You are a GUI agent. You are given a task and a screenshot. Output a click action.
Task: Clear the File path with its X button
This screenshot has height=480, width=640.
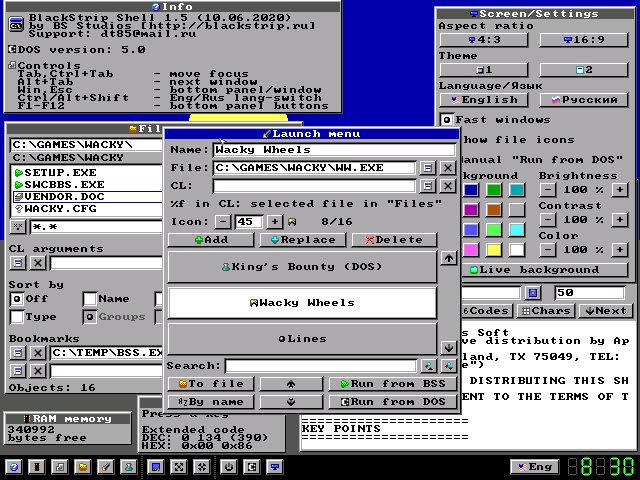tap(448, 168)
